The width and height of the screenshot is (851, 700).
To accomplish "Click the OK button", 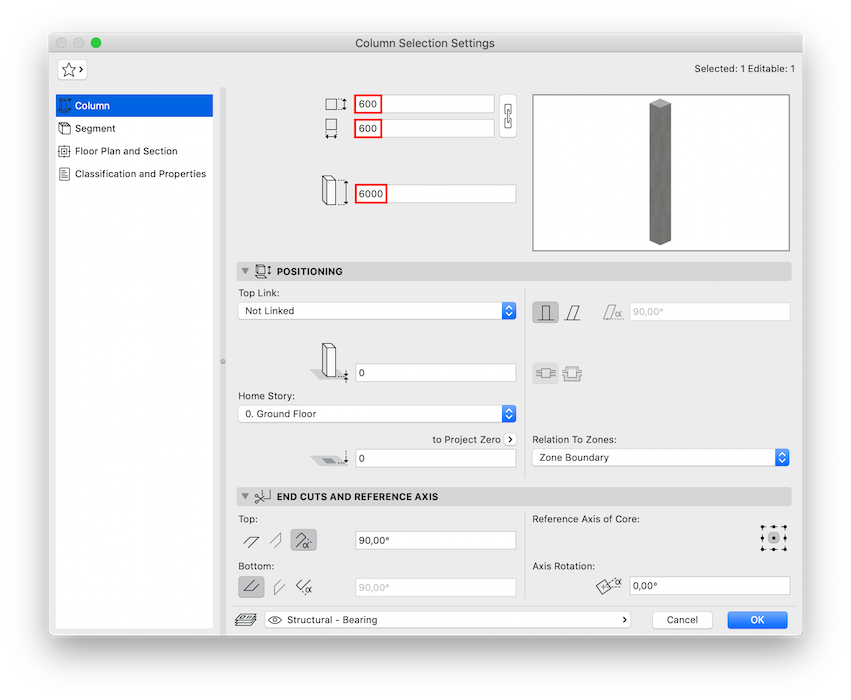I will (757, 620).
